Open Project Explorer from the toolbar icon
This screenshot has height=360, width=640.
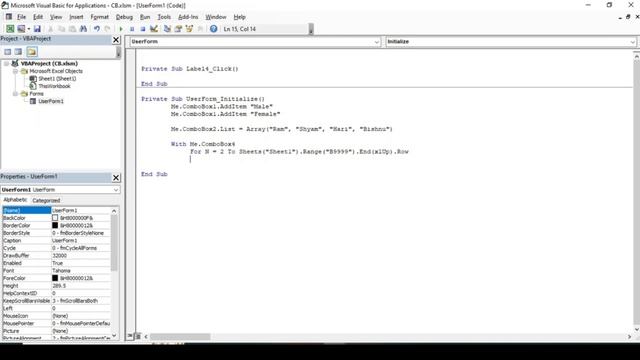tap(167, 29)
